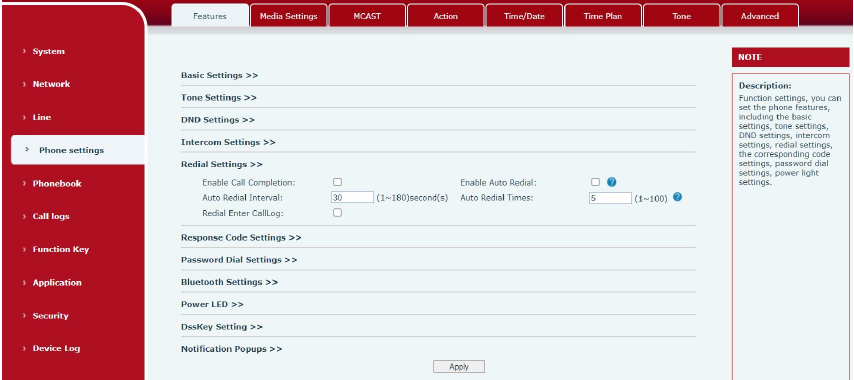Enable Call Completion checkbox
The image size is (854, 380).
(337, 182)
